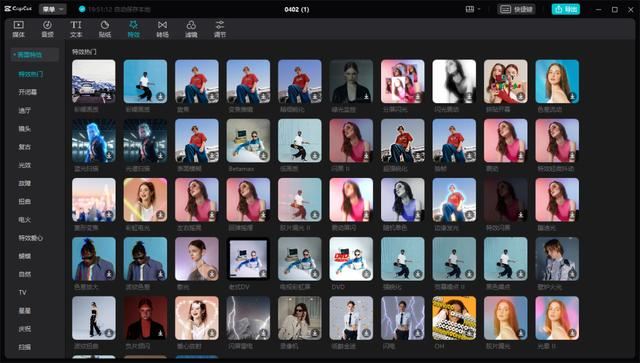Open the 滤镜 filters tab
This screenshot has width=640, height=363.
191,29
